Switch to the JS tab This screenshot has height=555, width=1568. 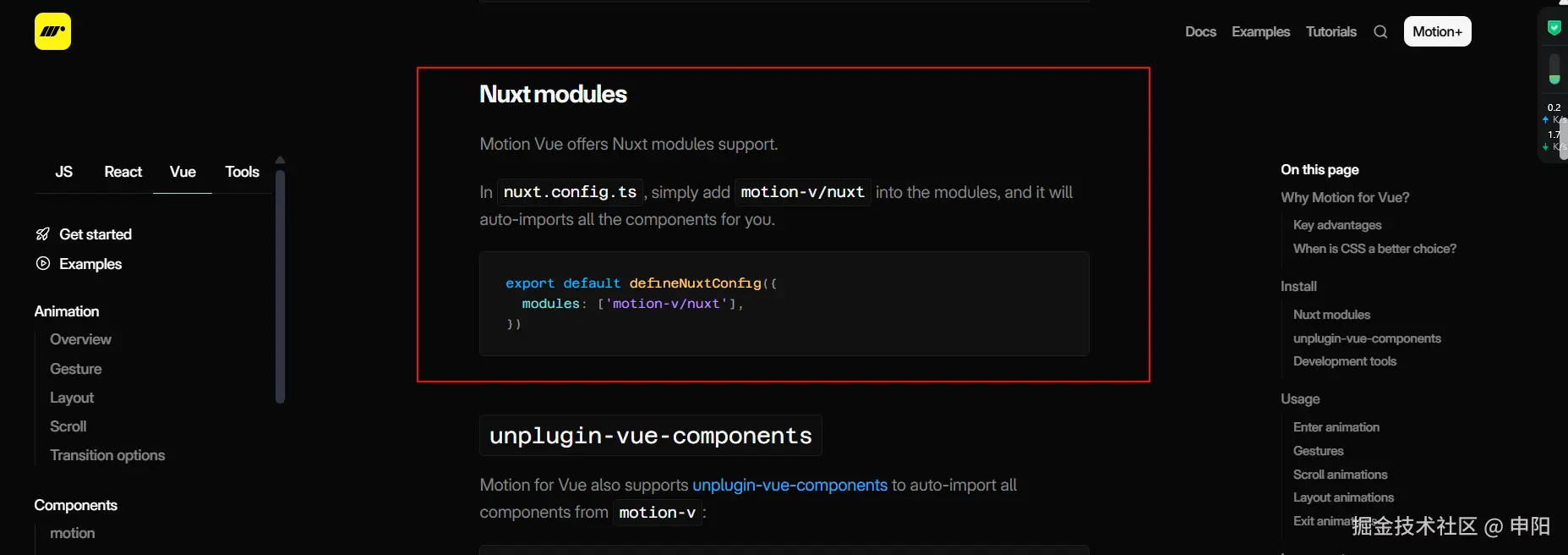(x=64, y=172)
